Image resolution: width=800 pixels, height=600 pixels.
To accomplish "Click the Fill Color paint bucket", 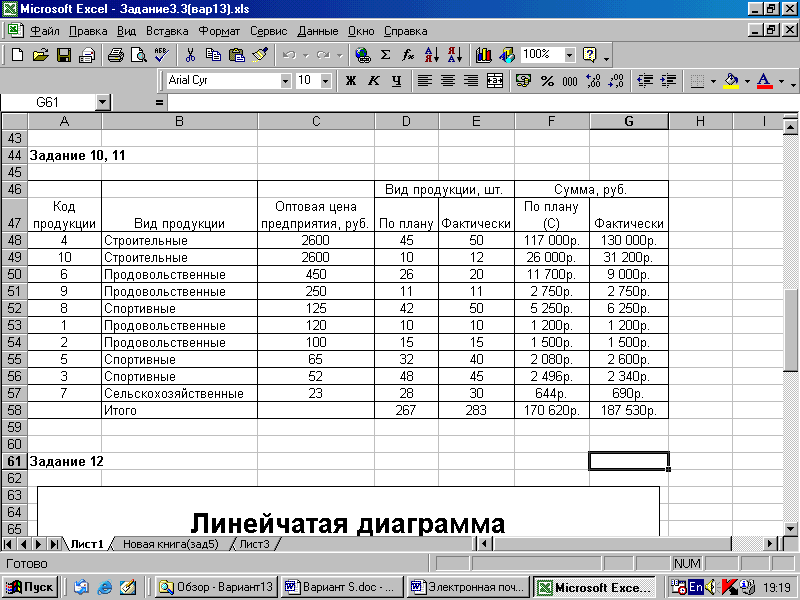I will 731,81.
